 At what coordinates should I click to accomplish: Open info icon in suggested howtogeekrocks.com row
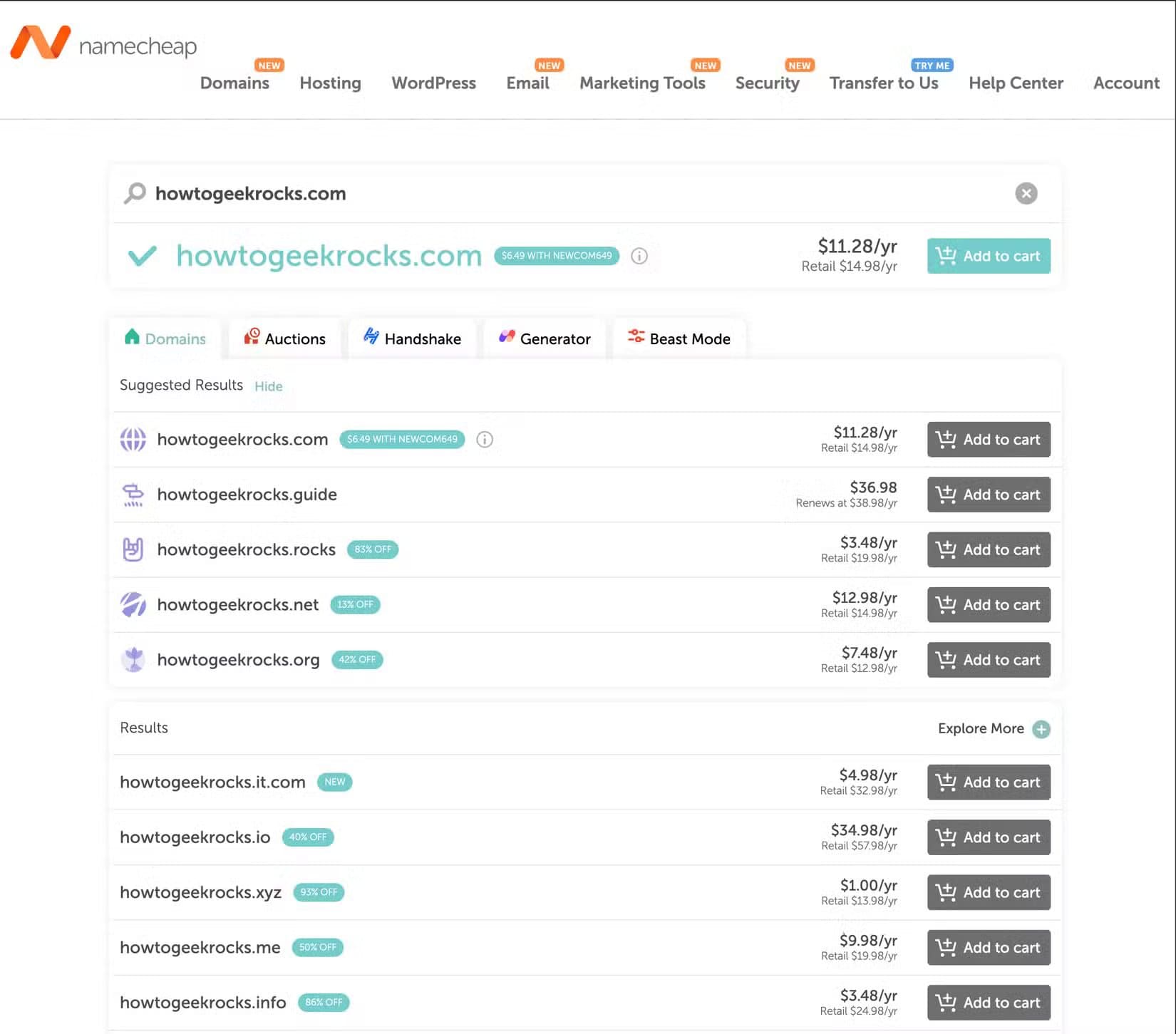485,440
